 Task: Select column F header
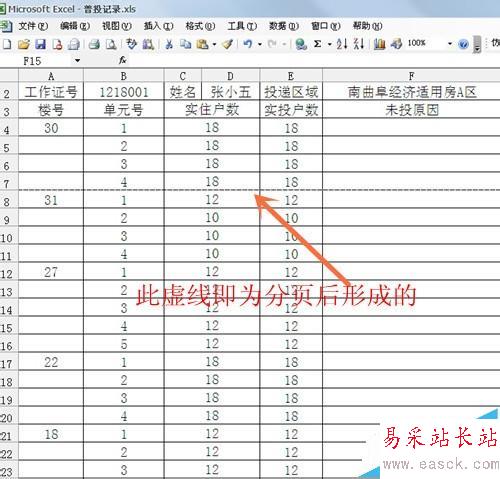[x=411, y=76]
